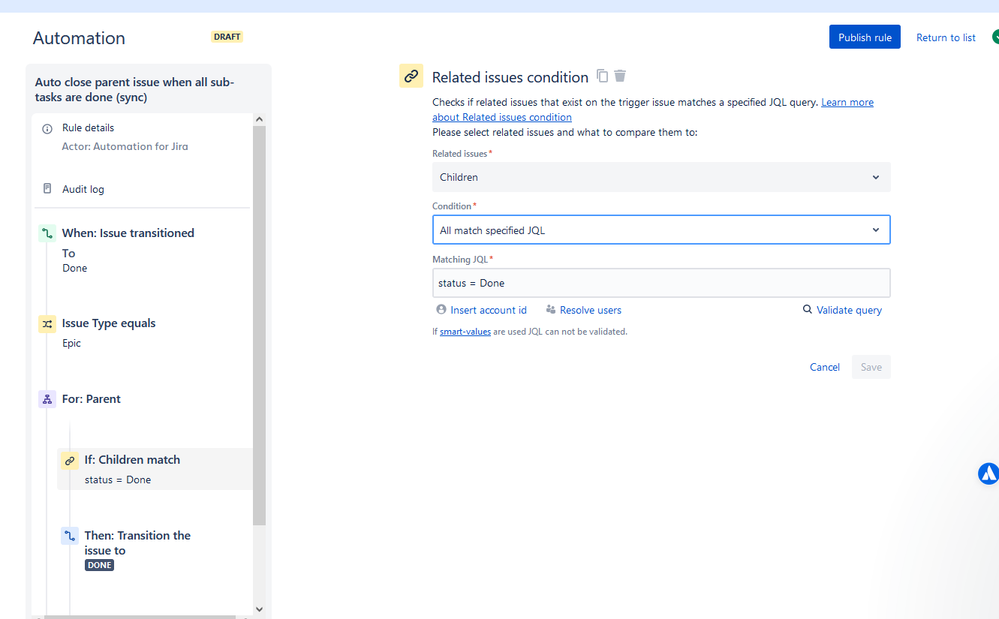Delete the Related issues condition component
999x619 pixels.
620,76
